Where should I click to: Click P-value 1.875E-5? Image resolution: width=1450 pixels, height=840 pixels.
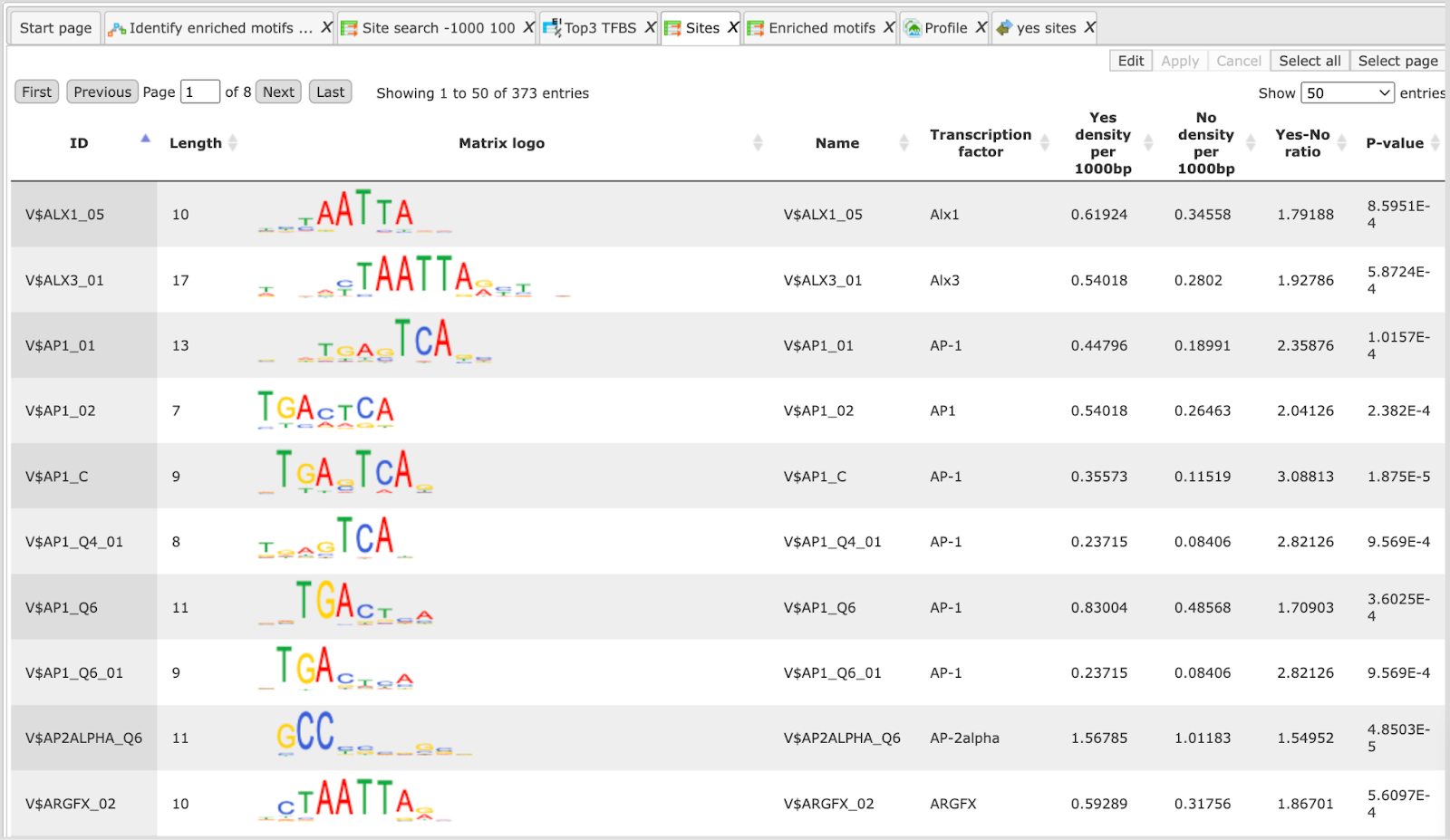(x=1398, y=477)
